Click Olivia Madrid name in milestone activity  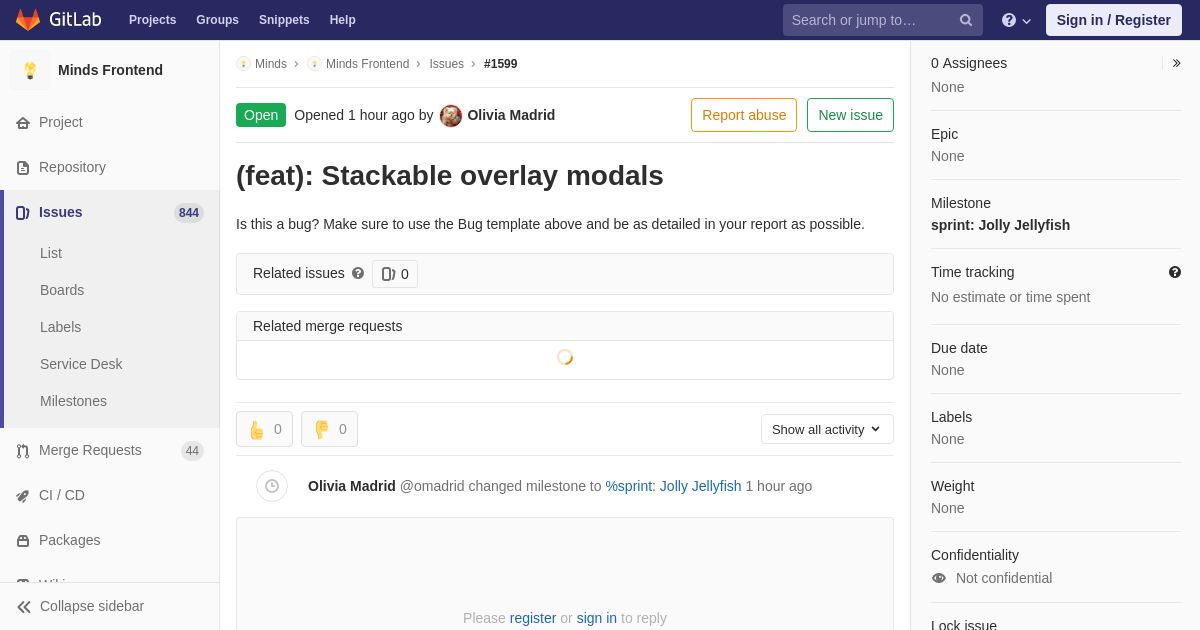tap(352, 486)
